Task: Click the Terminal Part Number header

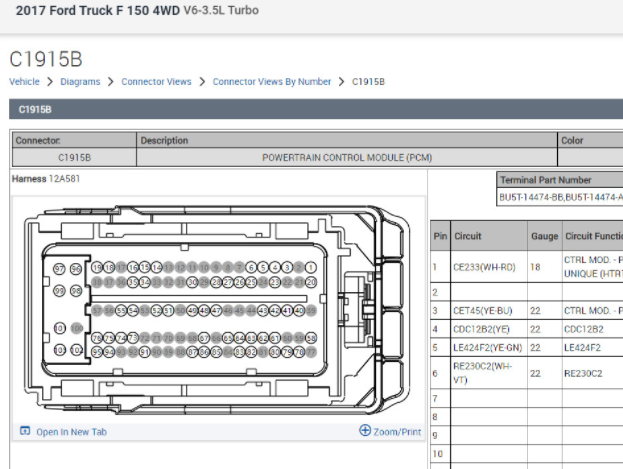Action: click(560, 180)
